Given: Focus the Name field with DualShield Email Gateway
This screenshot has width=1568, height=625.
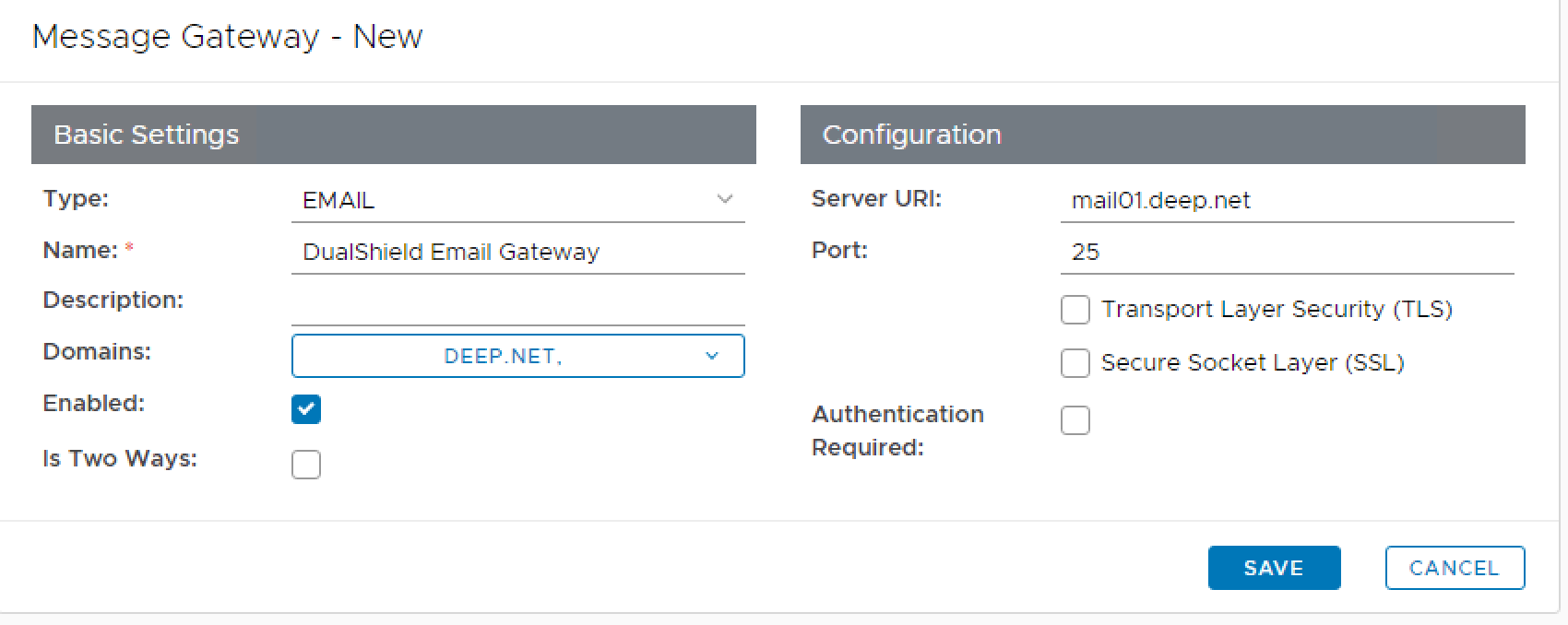Looking at the screenshot, I should point(517,252).
